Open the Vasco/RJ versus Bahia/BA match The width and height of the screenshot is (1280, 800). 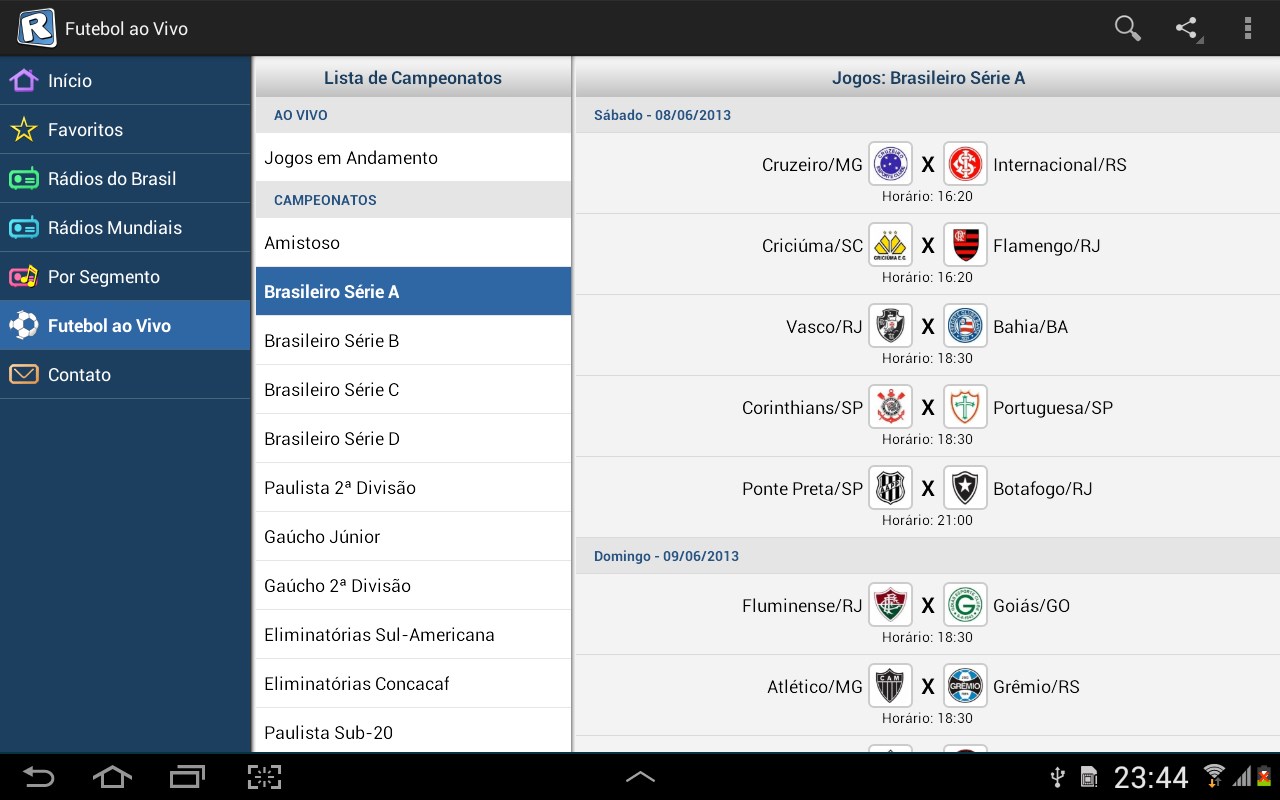tap(928, 335)
